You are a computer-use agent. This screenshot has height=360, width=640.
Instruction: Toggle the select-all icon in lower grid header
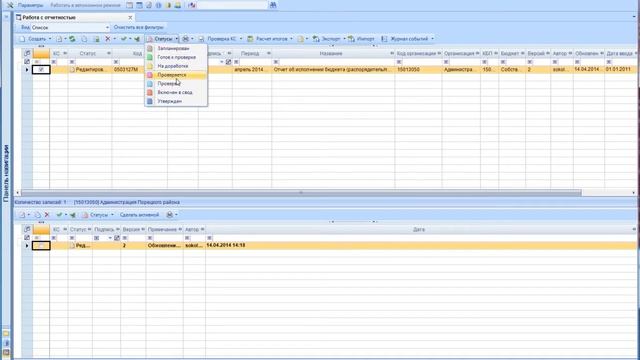(x=27, y=229)
